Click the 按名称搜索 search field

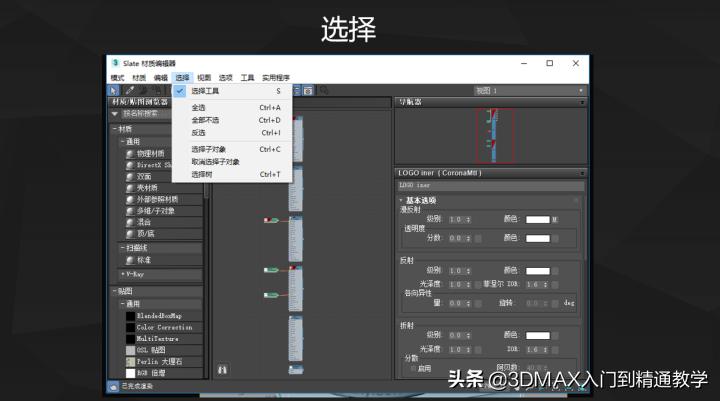pos(145,113)
